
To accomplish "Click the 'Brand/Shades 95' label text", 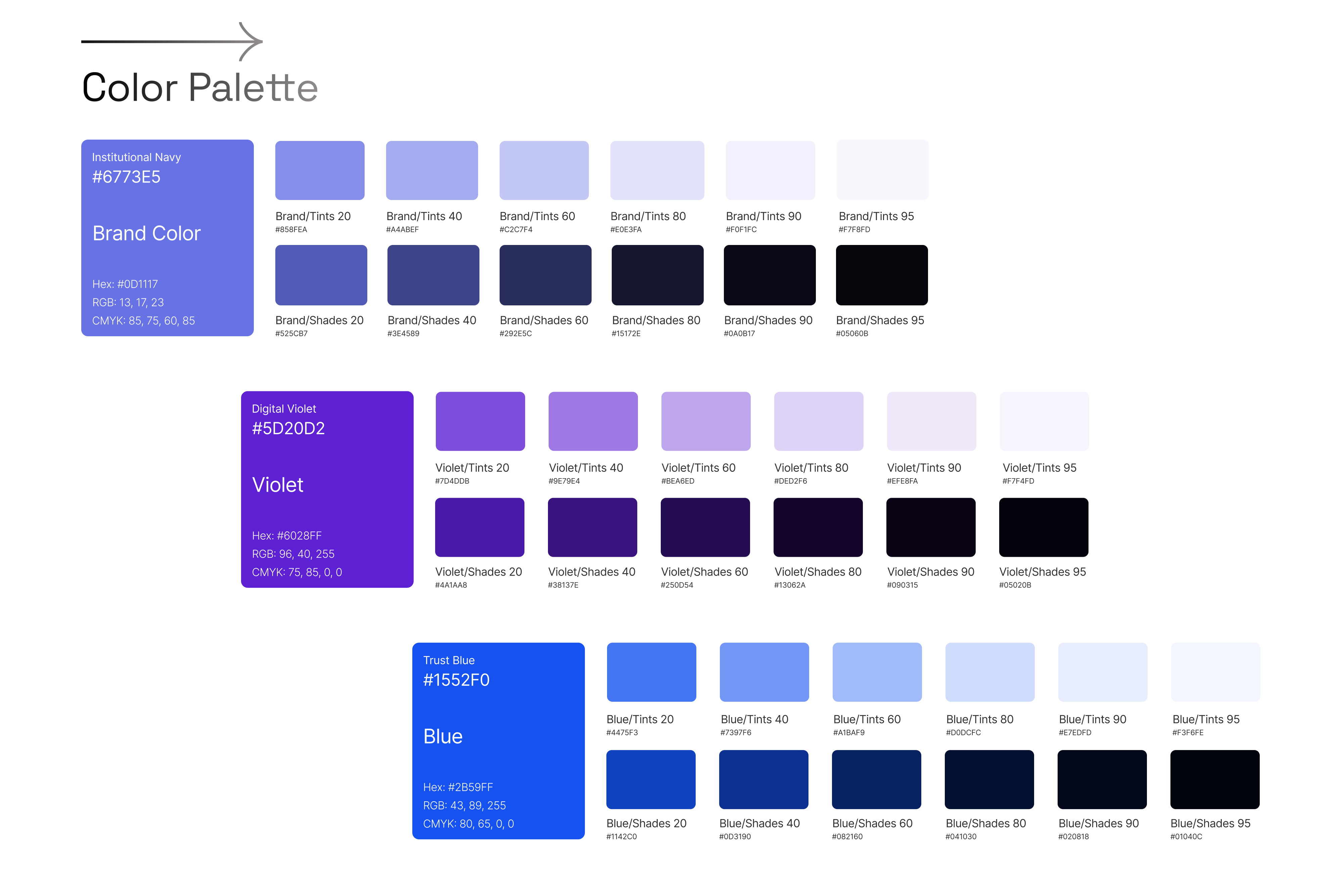I will pyautogui.click(x=880, y=320).
